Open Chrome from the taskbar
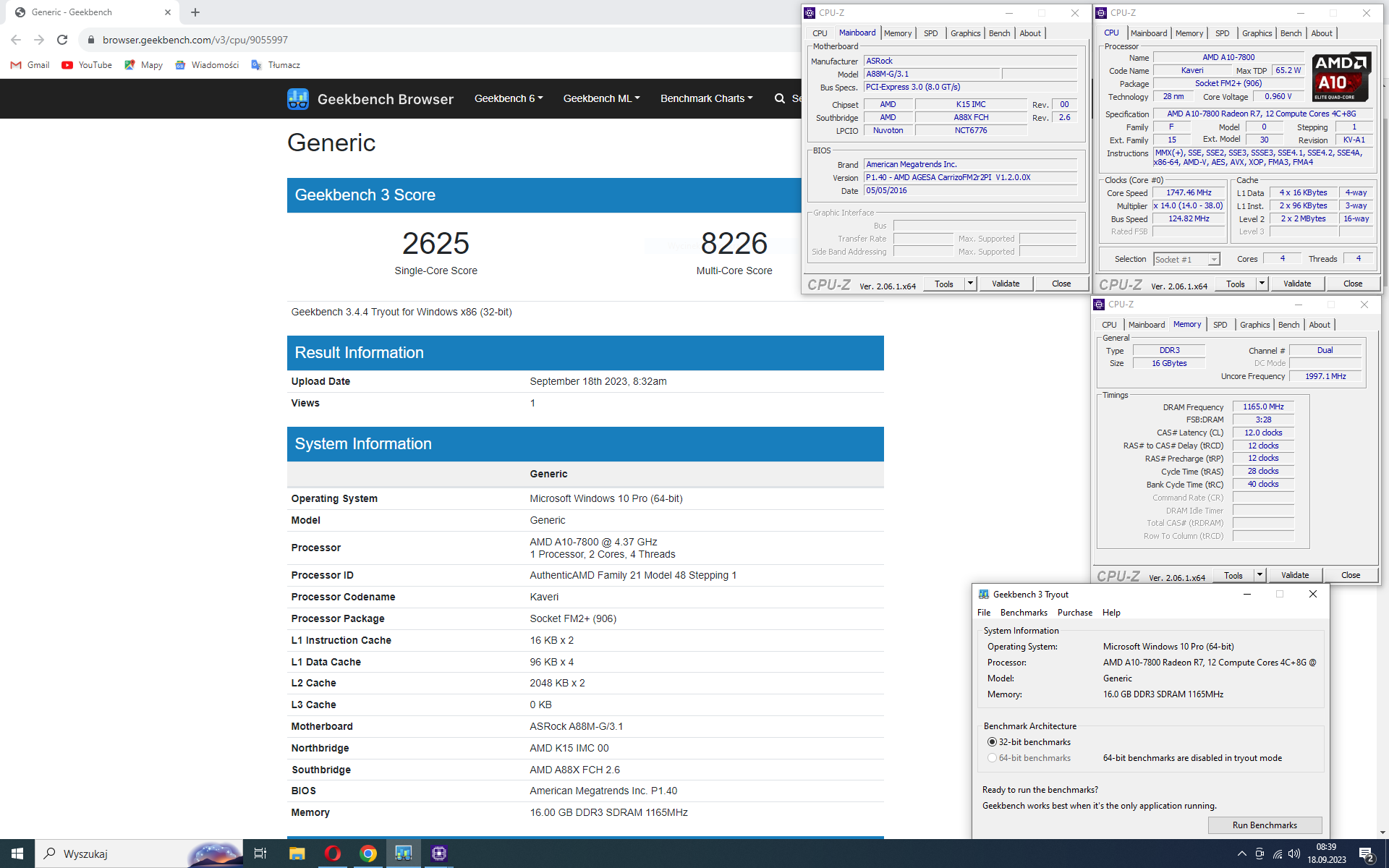Viewport: 1389px width, 868px height. (x=368, y=854)
